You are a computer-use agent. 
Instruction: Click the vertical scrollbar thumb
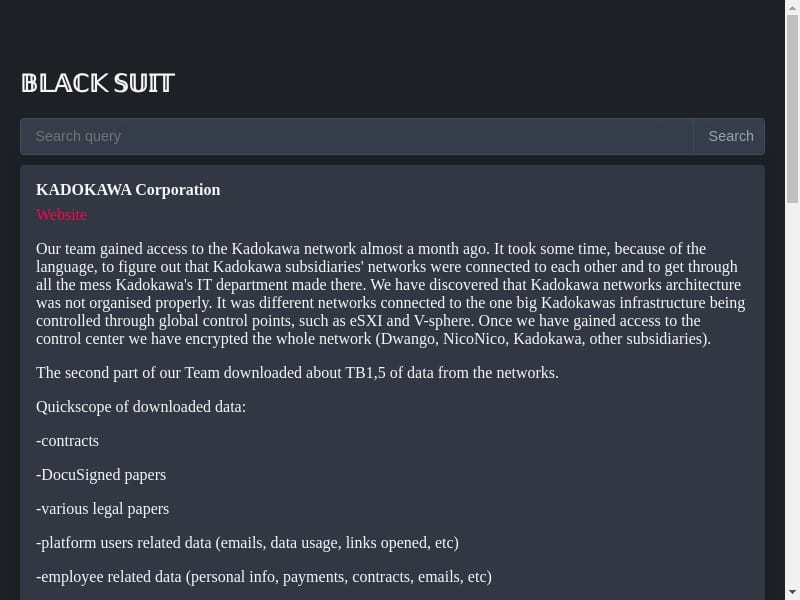click(792, 109)
